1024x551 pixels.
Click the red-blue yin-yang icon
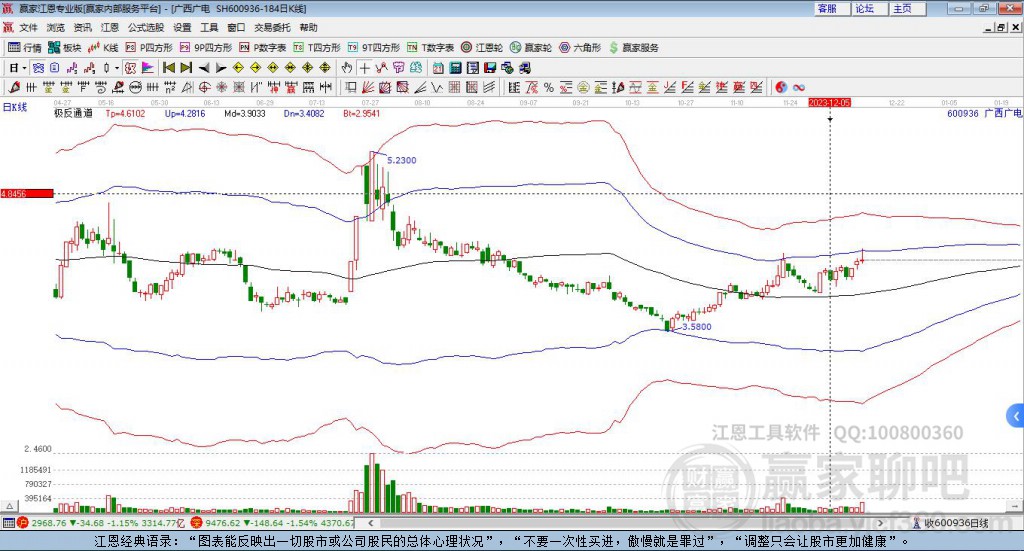(x=781, y=87)
